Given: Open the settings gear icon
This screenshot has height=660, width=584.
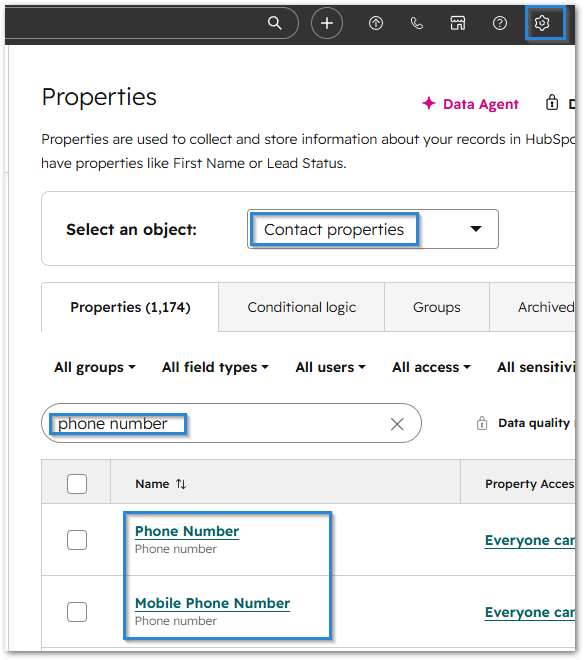Looking at the screenshot, I should pyautogui.click(x=542, y=23).
